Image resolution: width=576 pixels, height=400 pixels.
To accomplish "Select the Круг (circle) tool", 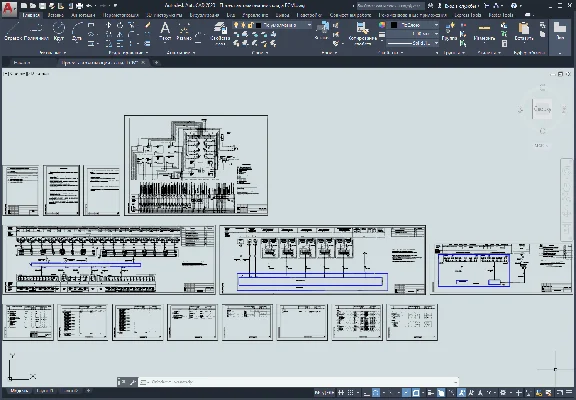I will click(x=58, y=32).
